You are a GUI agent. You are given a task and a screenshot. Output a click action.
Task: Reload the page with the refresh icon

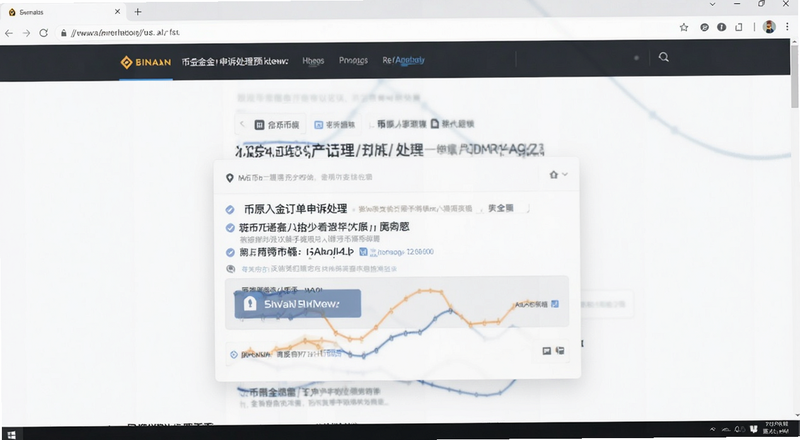(44, 33)
